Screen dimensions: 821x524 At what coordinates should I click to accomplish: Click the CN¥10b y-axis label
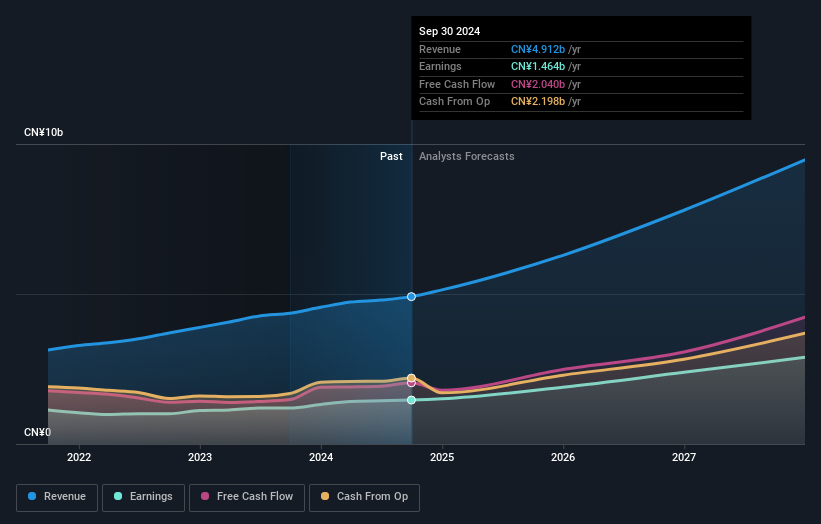[43, 132]
